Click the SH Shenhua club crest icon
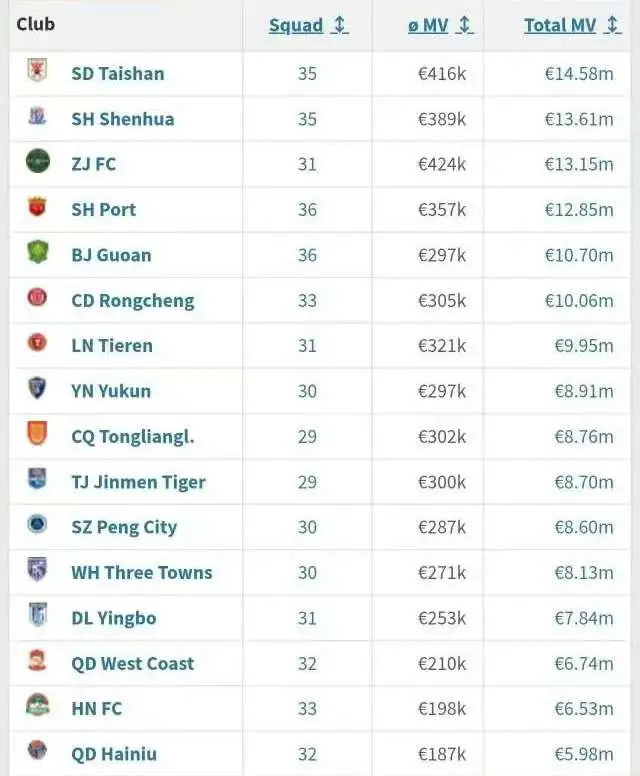 (37, 116)
